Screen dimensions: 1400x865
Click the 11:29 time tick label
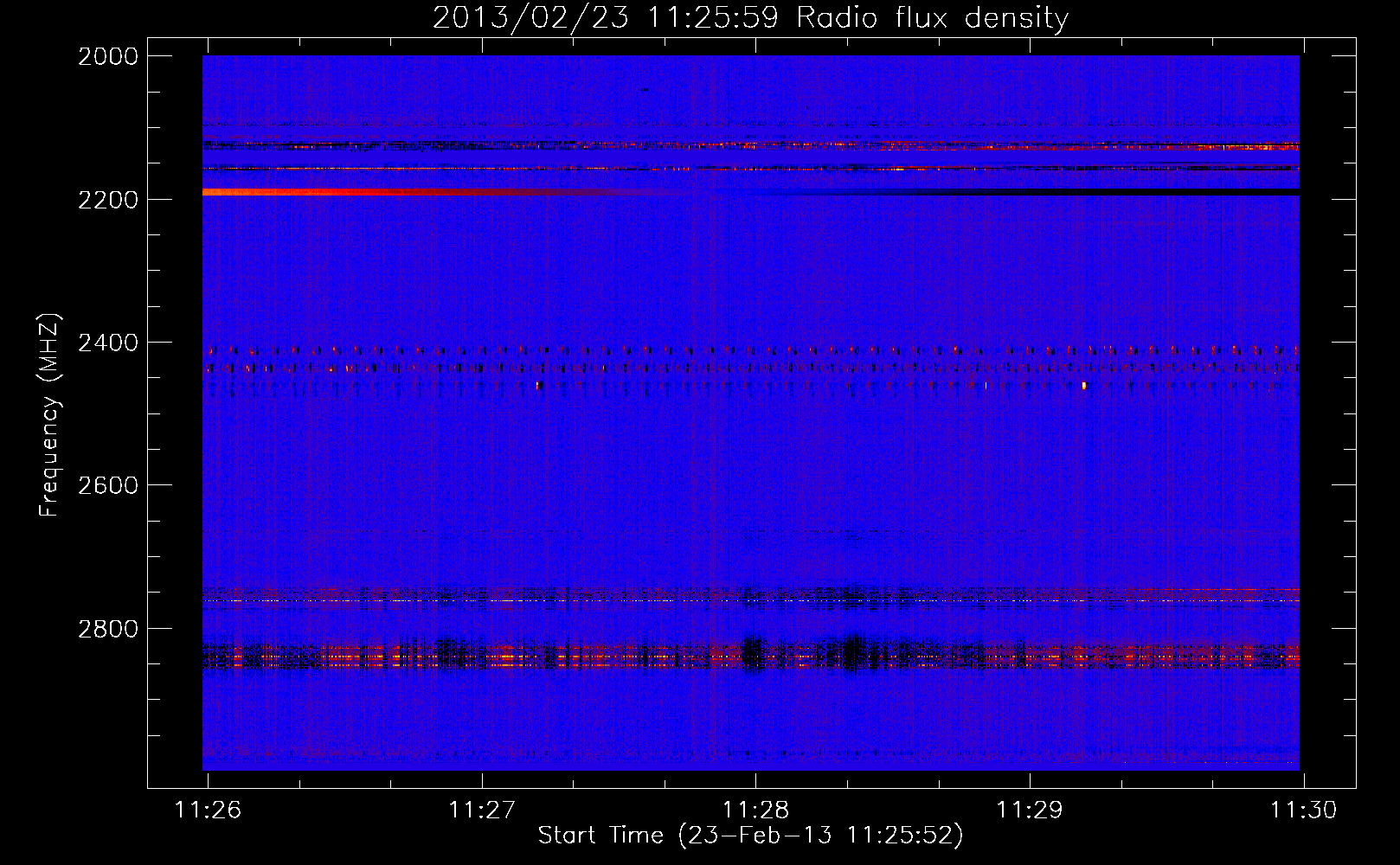click(1030, 810)
